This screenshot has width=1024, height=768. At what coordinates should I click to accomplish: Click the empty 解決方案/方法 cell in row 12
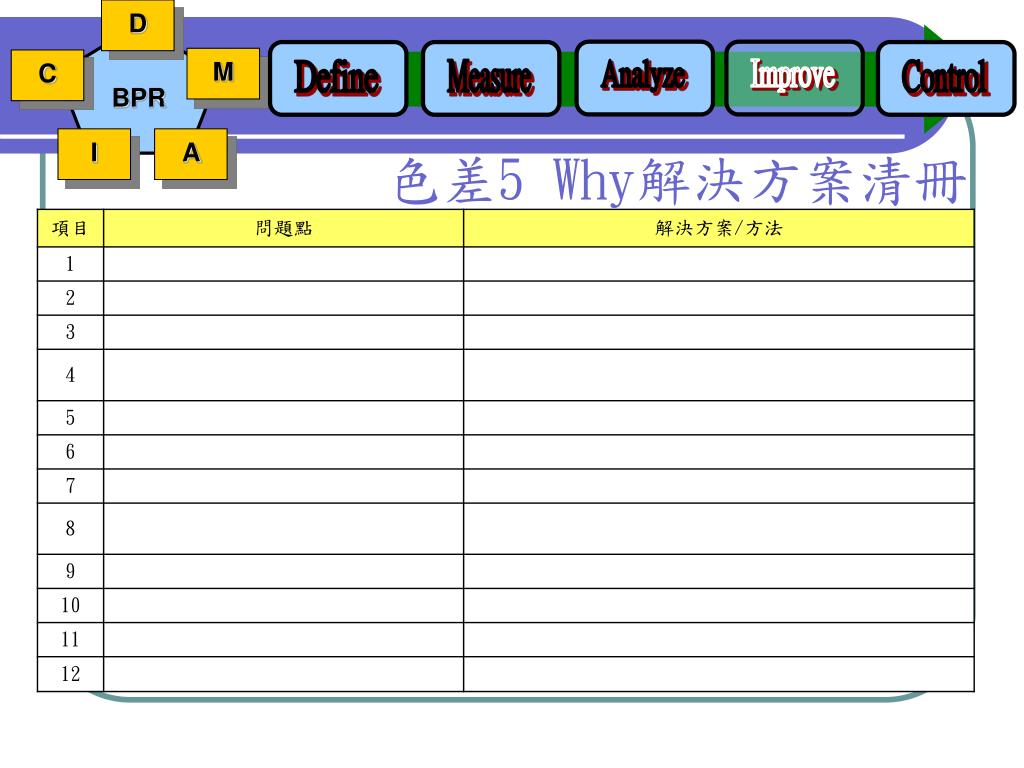tap(718, 674)
